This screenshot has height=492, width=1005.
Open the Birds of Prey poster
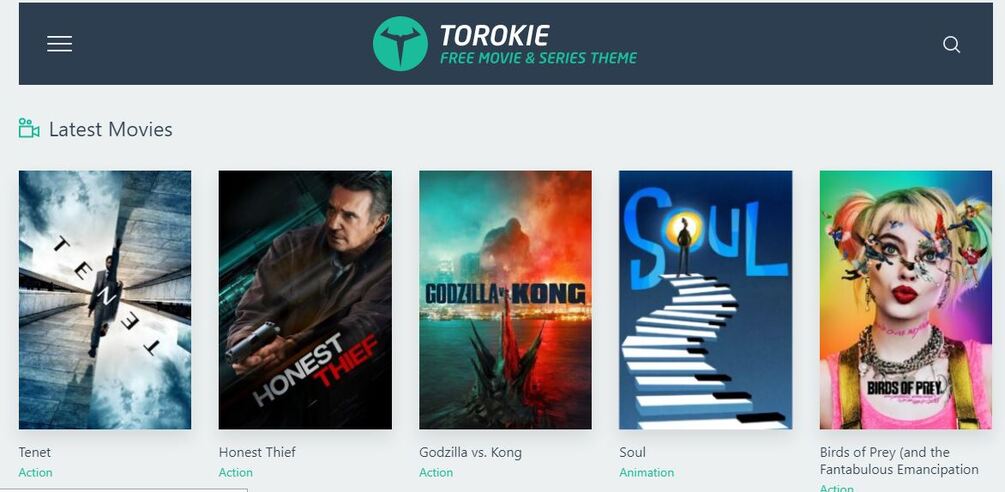(x=906, y=300)
